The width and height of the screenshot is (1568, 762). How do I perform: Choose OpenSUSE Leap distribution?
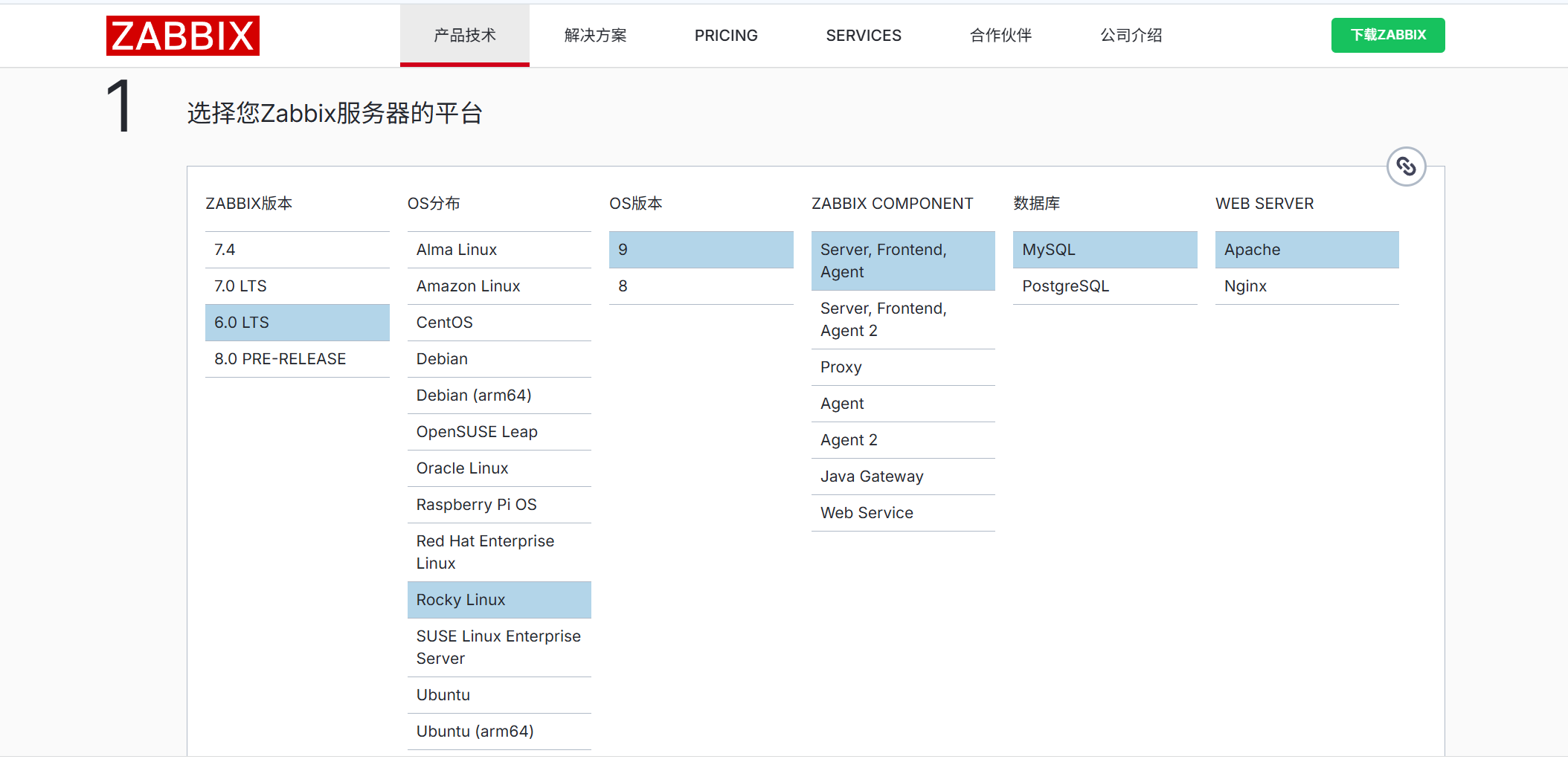click(x=499, y=432)
